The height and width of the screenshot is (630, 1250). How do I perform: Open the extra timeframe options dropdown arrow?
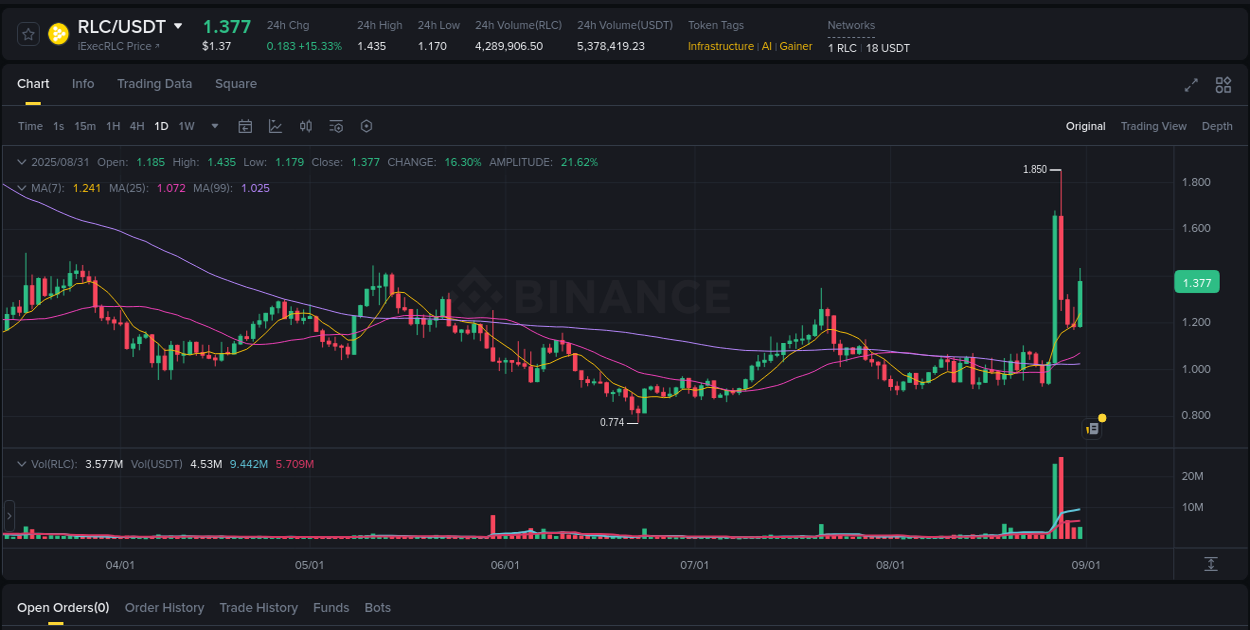click(214, 126)
